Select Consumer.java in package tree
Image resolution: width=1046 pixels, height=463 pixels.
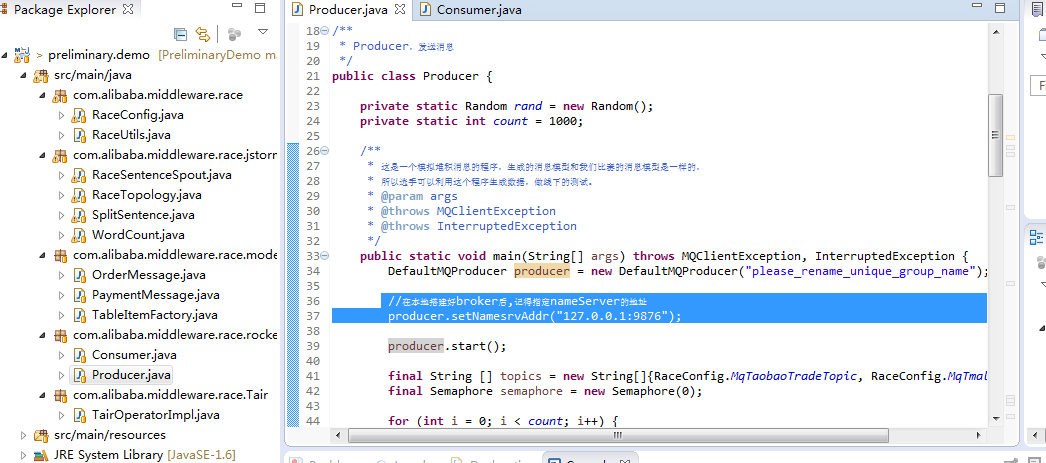(x=134, y=355)
